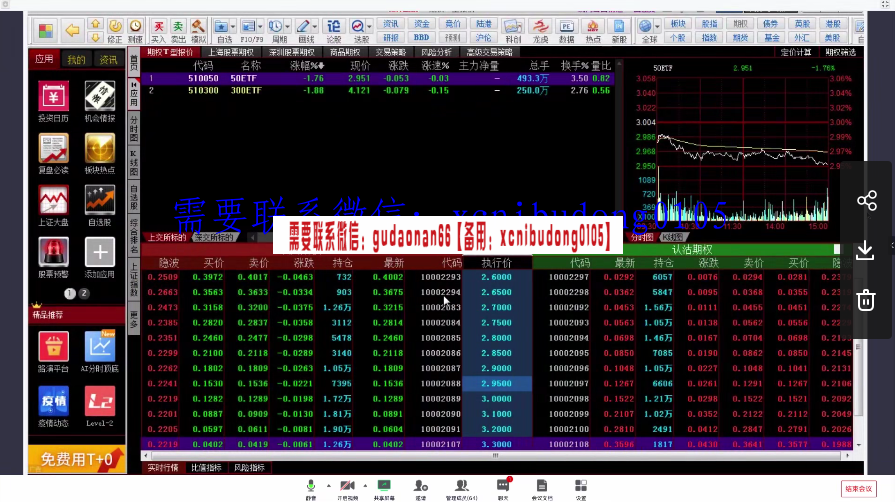Screen dimensions: 895x502
Task: Click the option table horizontal scrollbar
Action: 495,456
